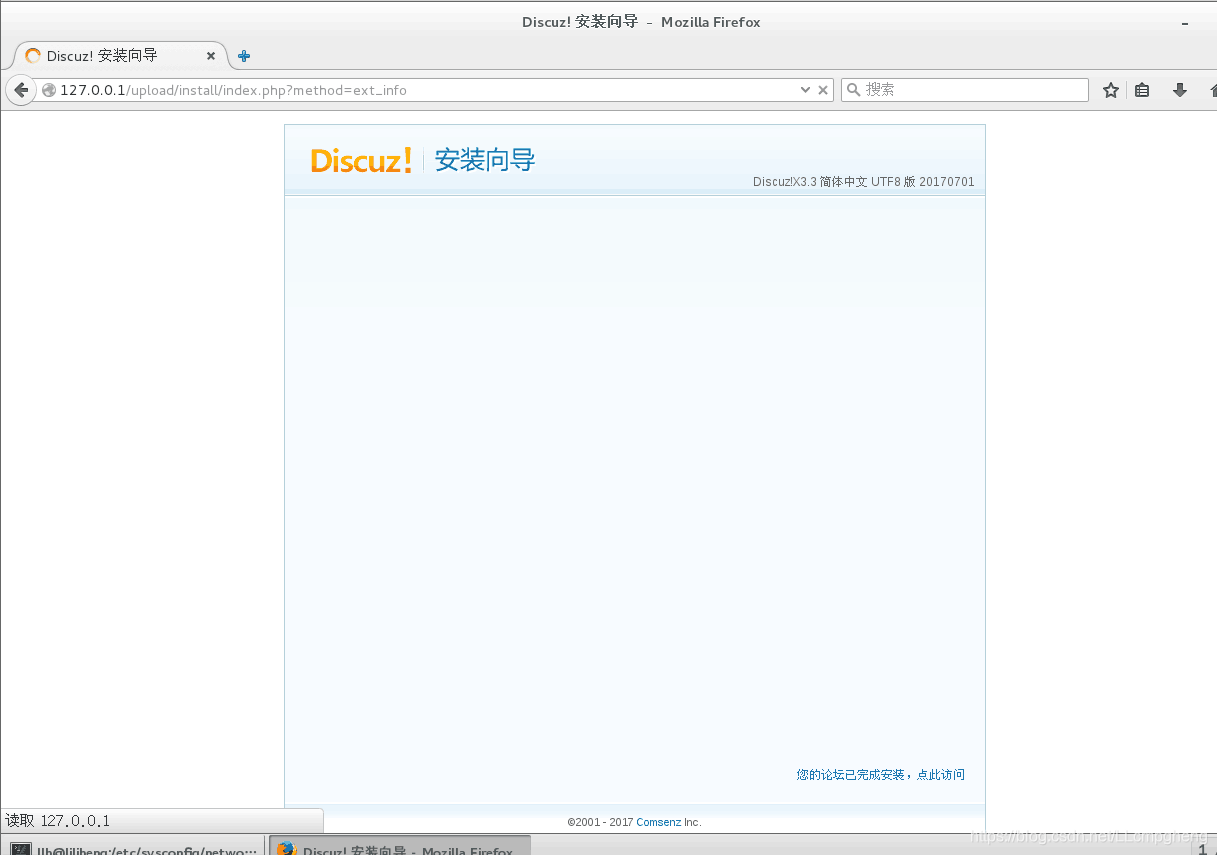Show bookmarks list icon
The width and height of the screenshot is (1217, 855).
[1143, 90]
